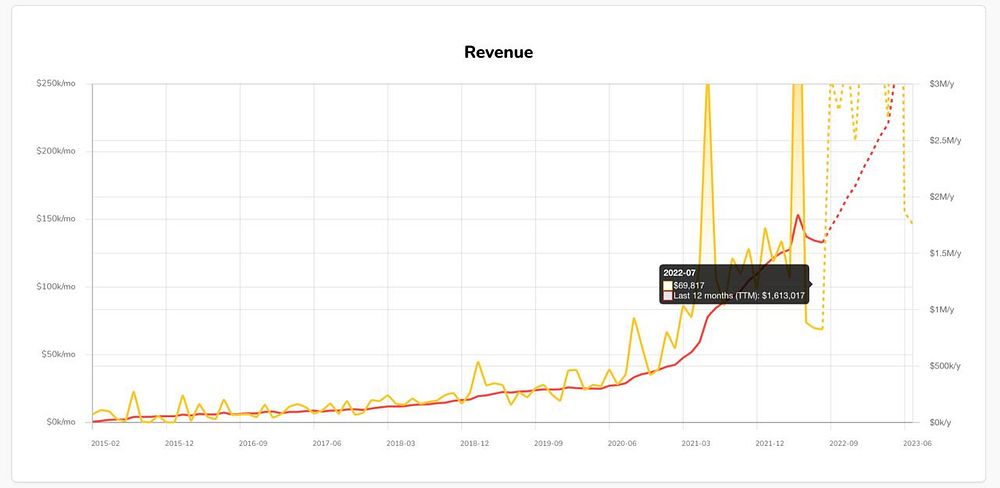The height and width of the screenshot is (488, 1000).
Task: Click the $3M/y right axis label
Action: tap(941, 84)
